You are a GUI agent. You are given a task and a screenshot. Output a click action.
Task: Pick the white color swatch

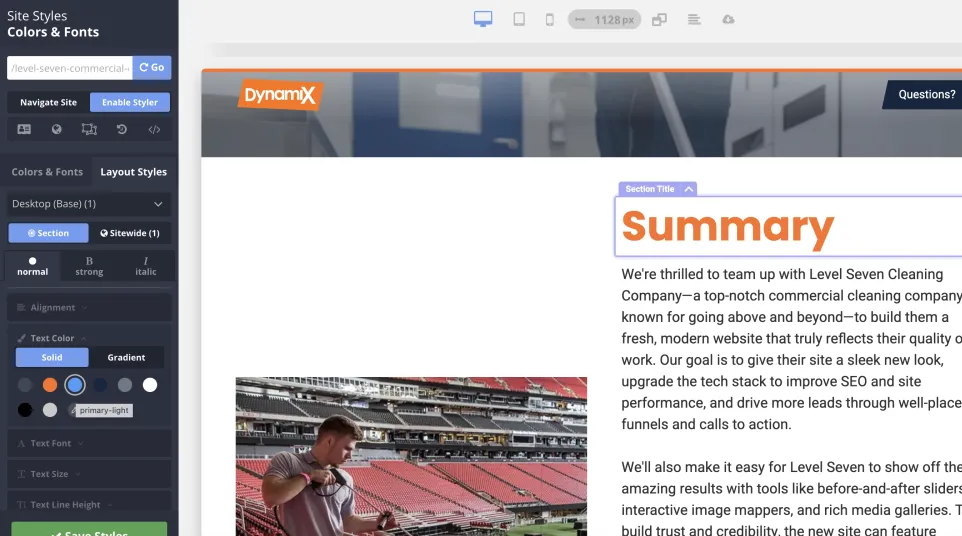click(150, 385)
